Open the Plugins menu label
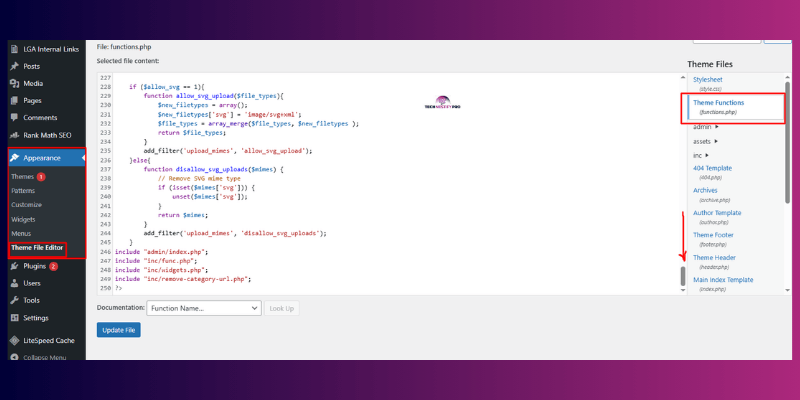This screenshot has height=400, width=800. [35, 266]
